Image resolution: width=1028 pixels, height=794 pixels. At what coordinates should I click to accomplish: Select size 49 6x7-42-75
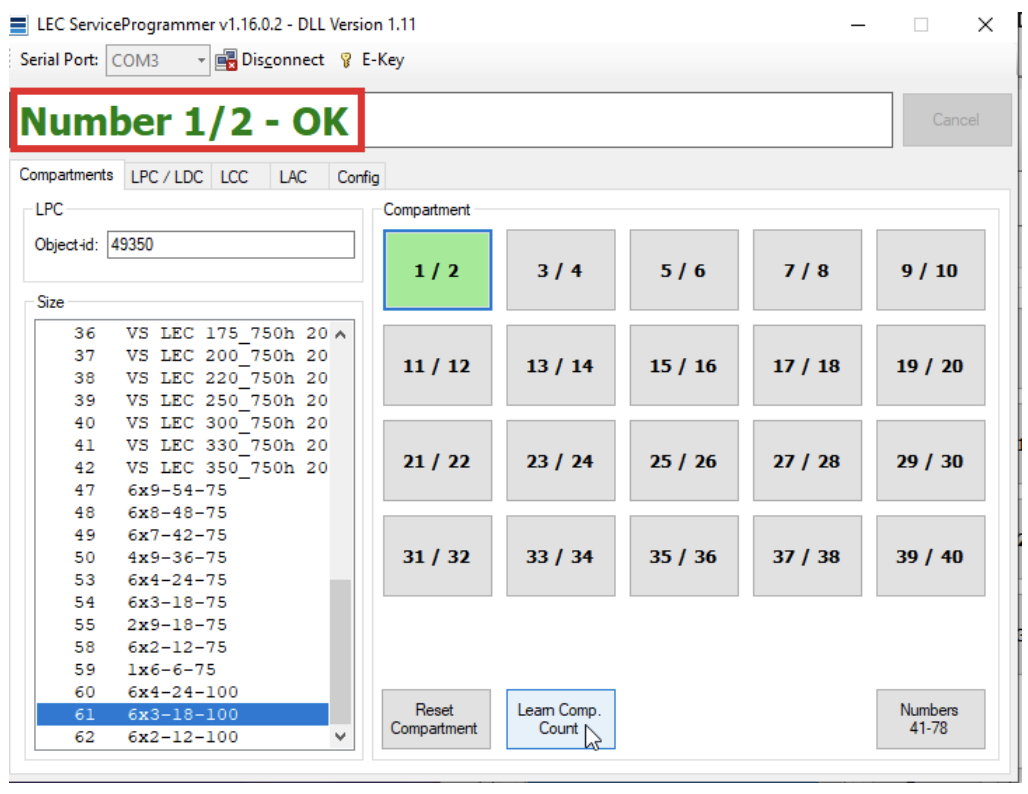tap(183, 535)
